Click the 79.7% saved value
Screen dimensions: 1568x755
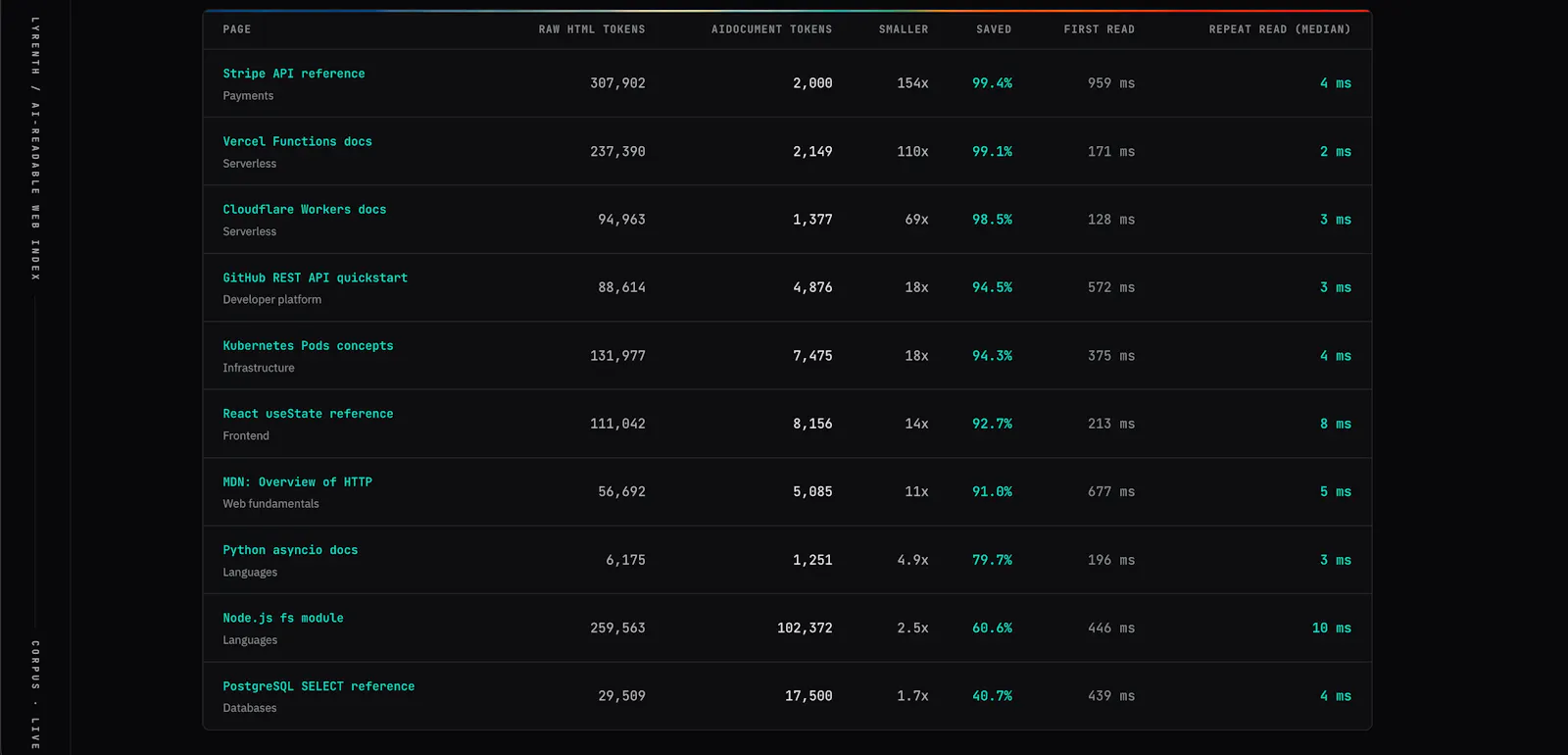tap(992, 561)
